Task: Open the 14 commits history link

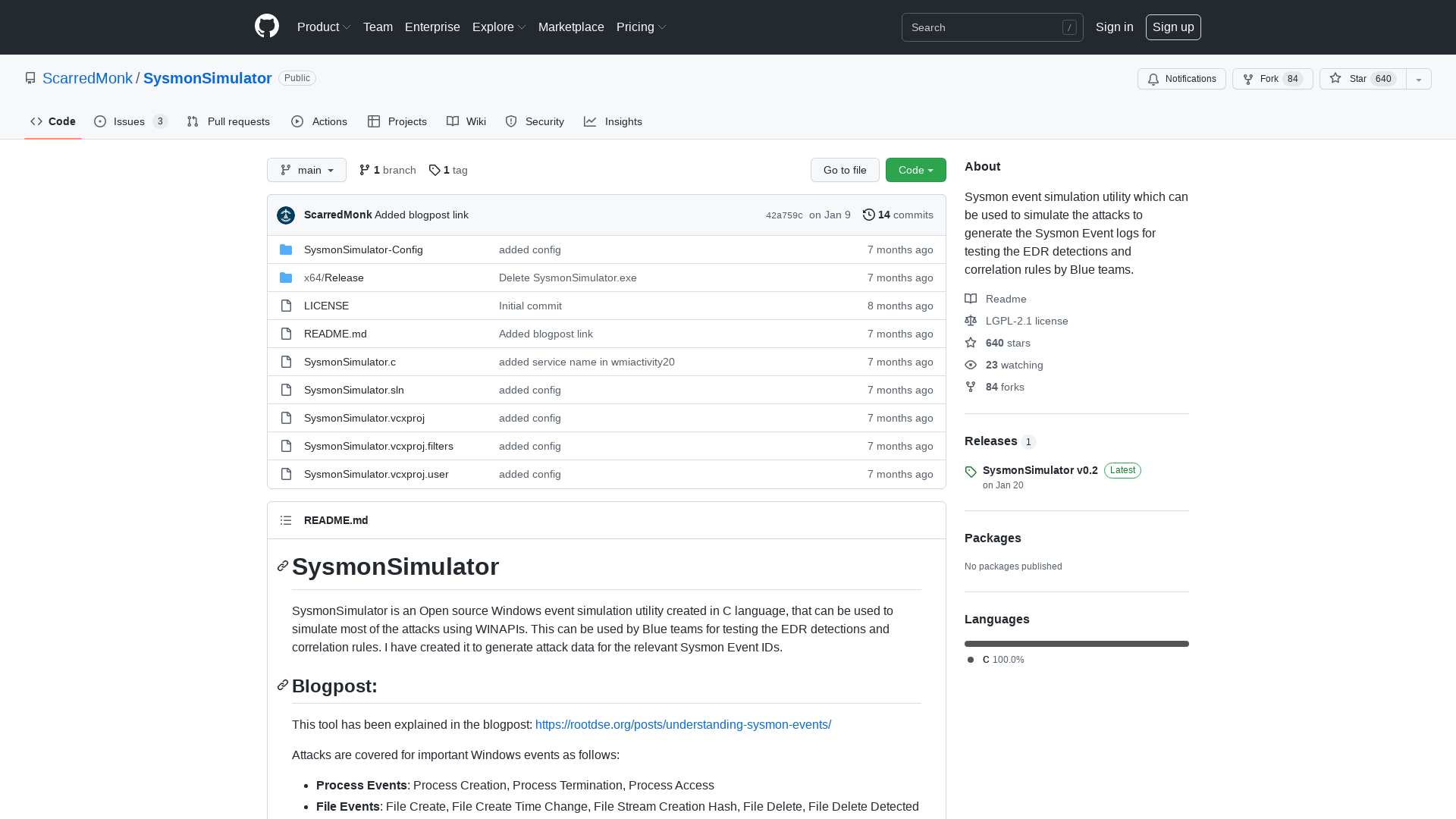Action: point(898,215)
